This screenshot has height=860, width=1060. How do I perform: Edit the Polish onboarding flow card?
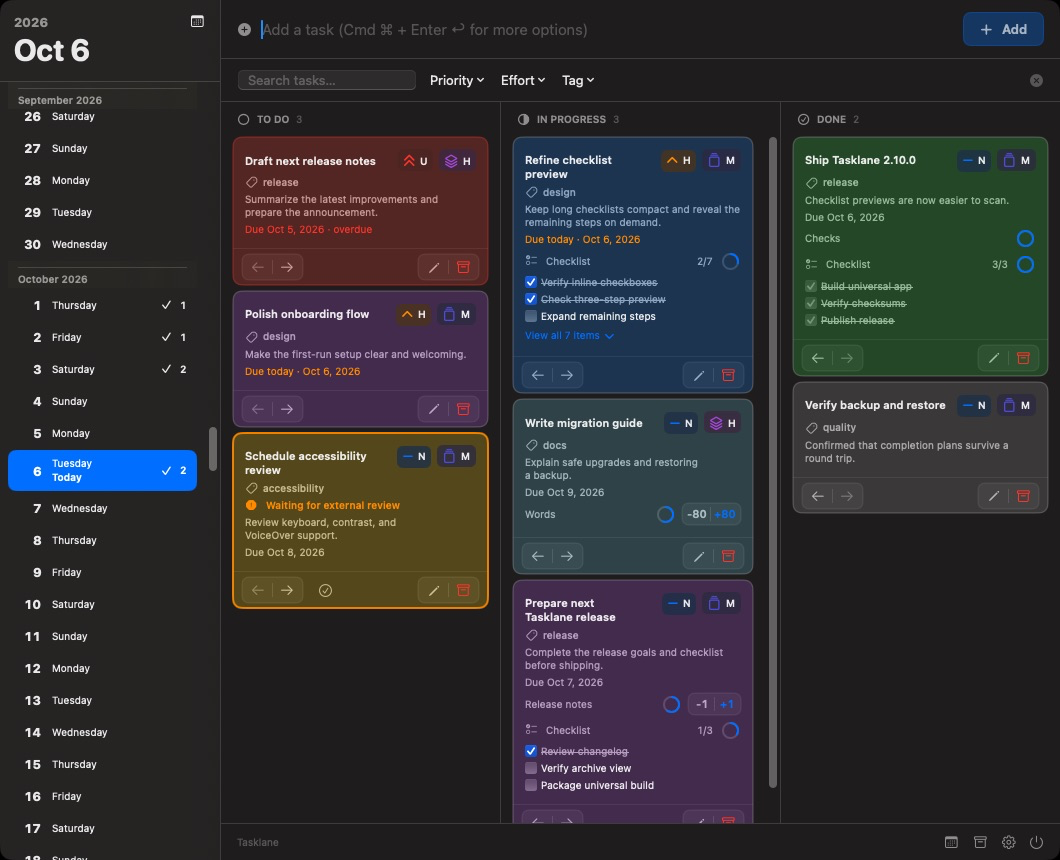tap(434, 409)
